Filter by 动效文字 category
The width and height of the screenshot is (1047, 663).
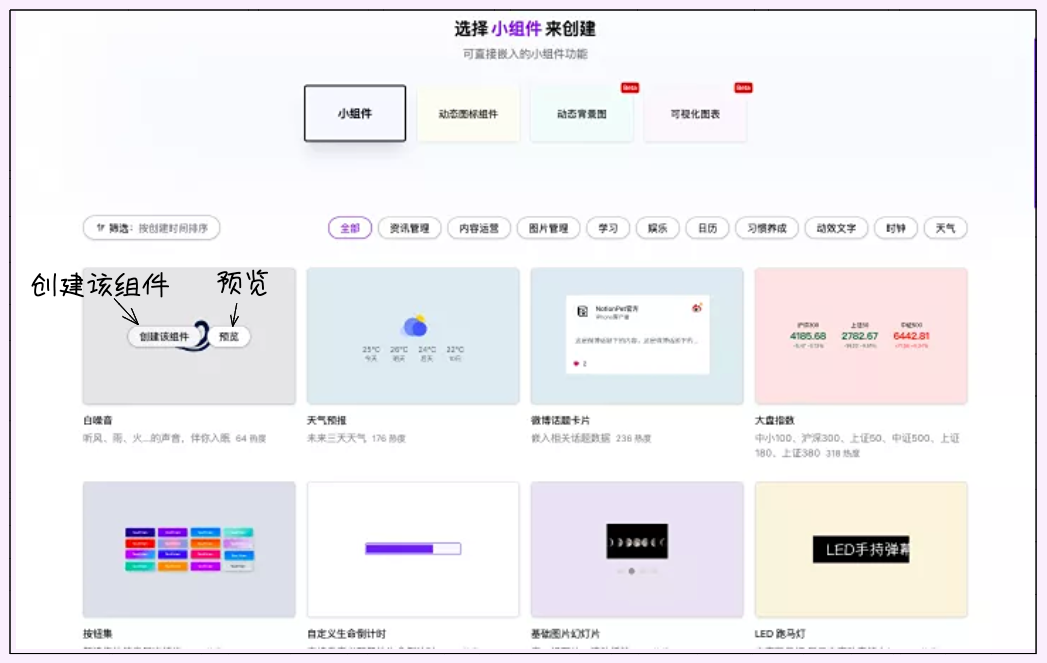click(836, 228)
